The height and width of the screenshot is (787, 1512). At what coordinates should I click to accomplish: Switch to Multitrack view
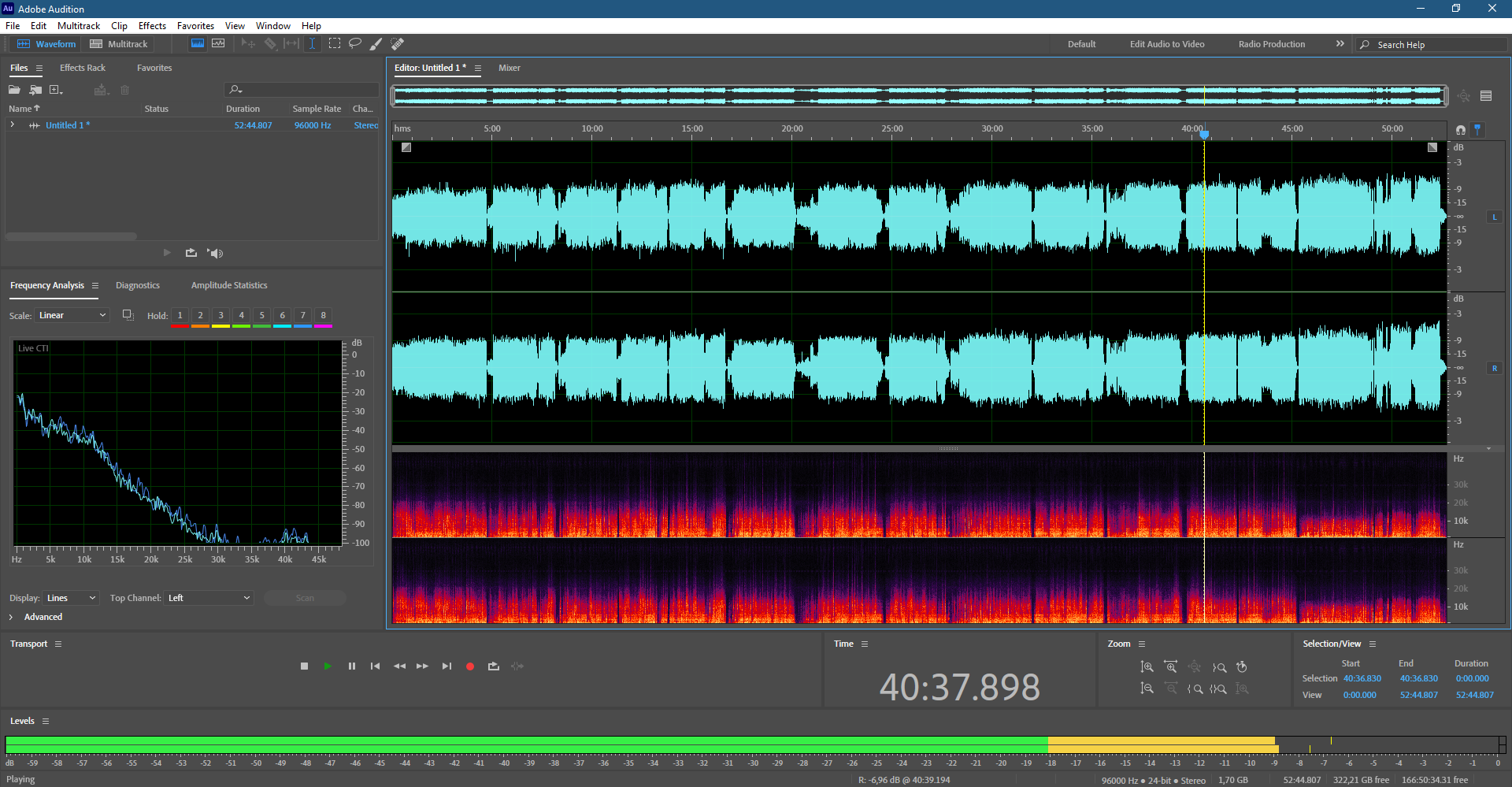[x=119, y=44]
